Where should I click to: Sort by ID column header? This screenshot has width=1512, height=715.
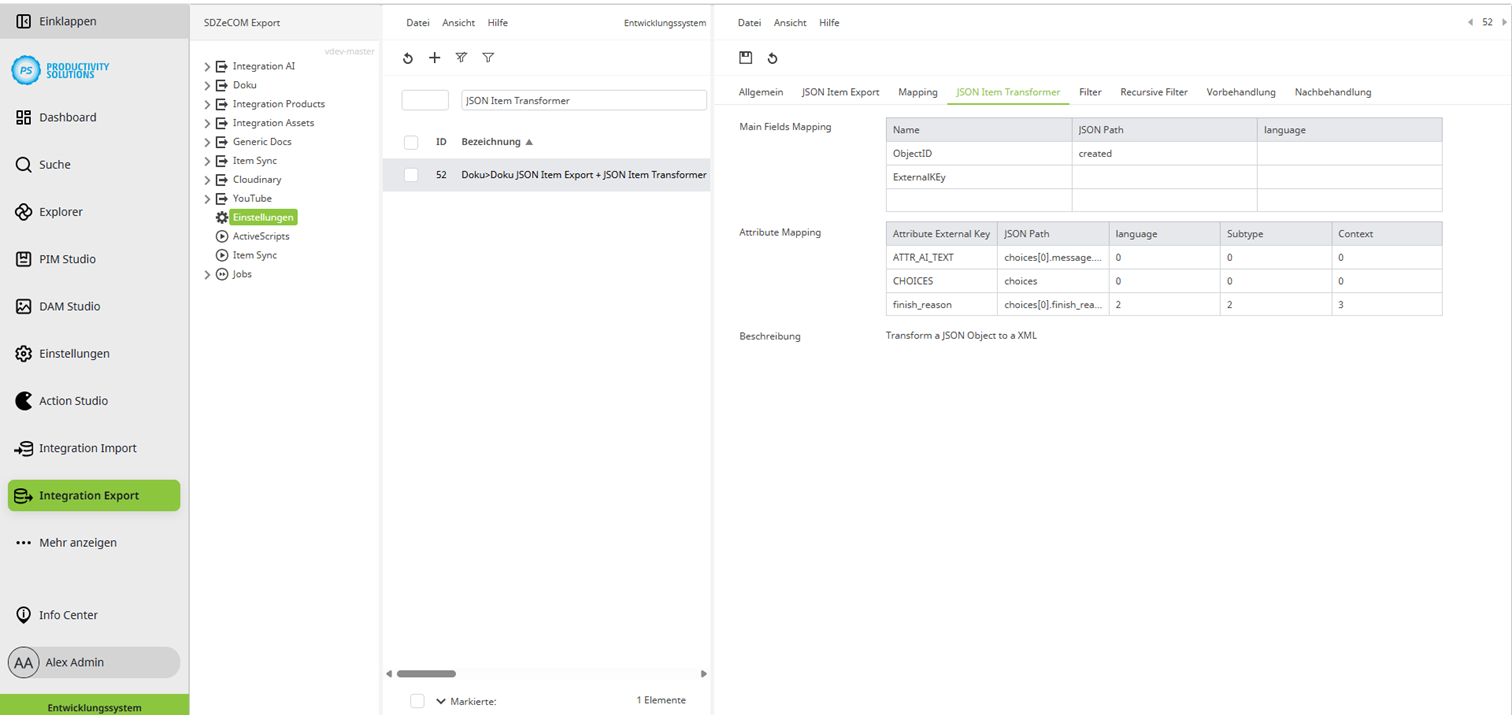pyautogui.click(x=441, y=142)
